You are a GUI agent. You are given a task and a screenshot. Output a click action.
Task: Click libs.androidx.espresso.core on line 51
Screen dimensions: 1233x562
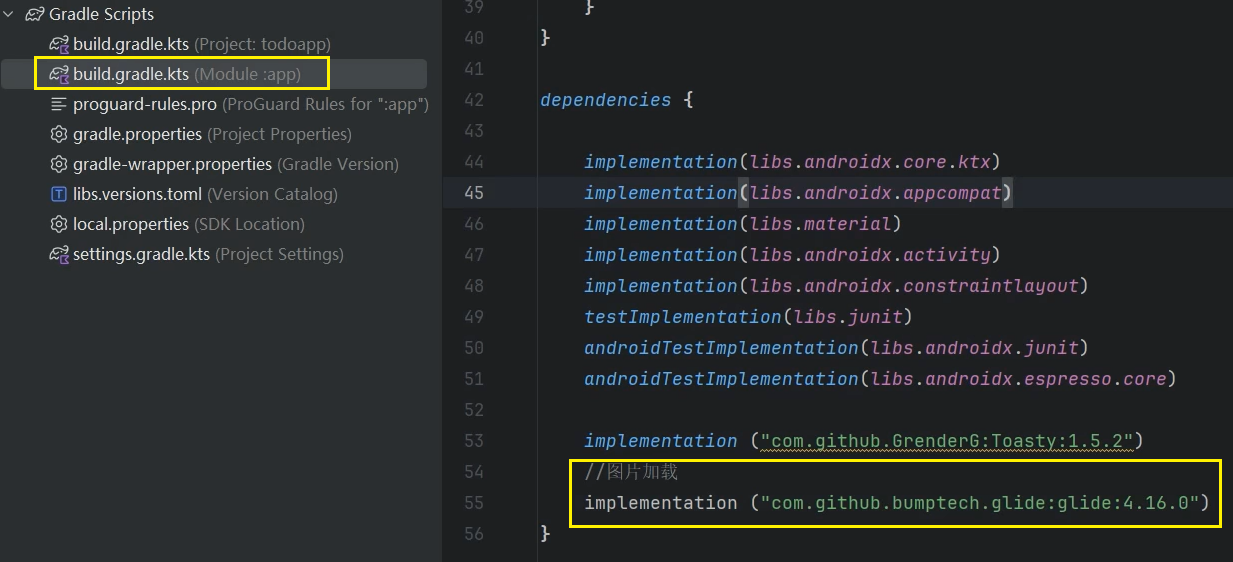[1019, 379]
